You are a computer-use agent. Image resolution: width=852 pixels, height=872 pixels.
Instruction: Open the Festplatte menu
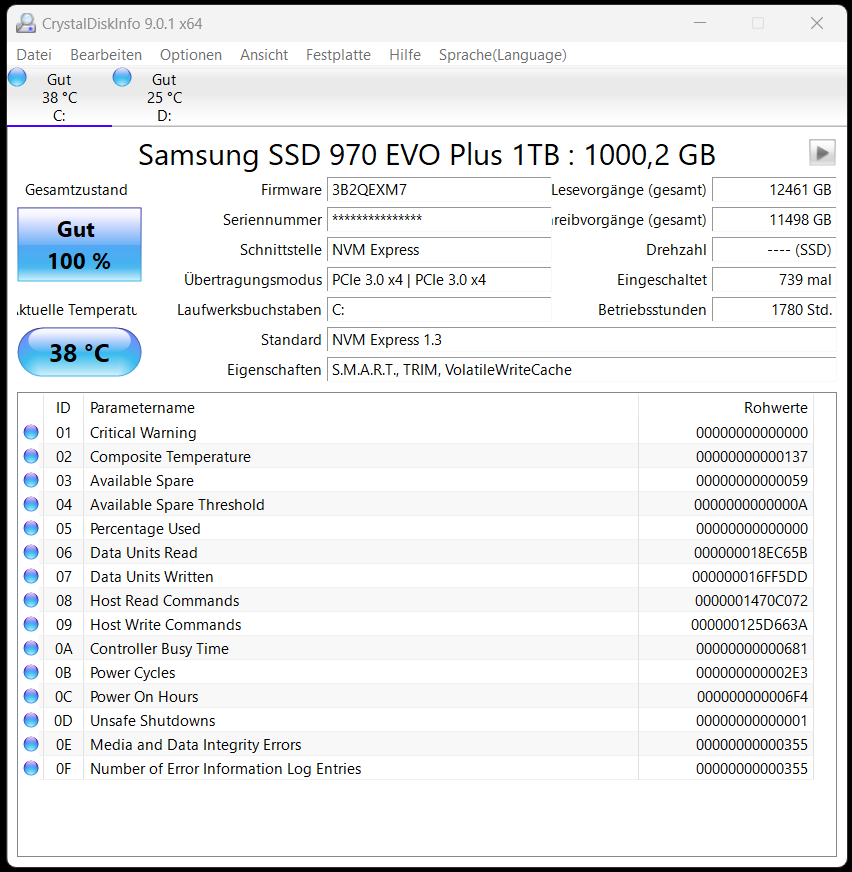tap(338, 54)
